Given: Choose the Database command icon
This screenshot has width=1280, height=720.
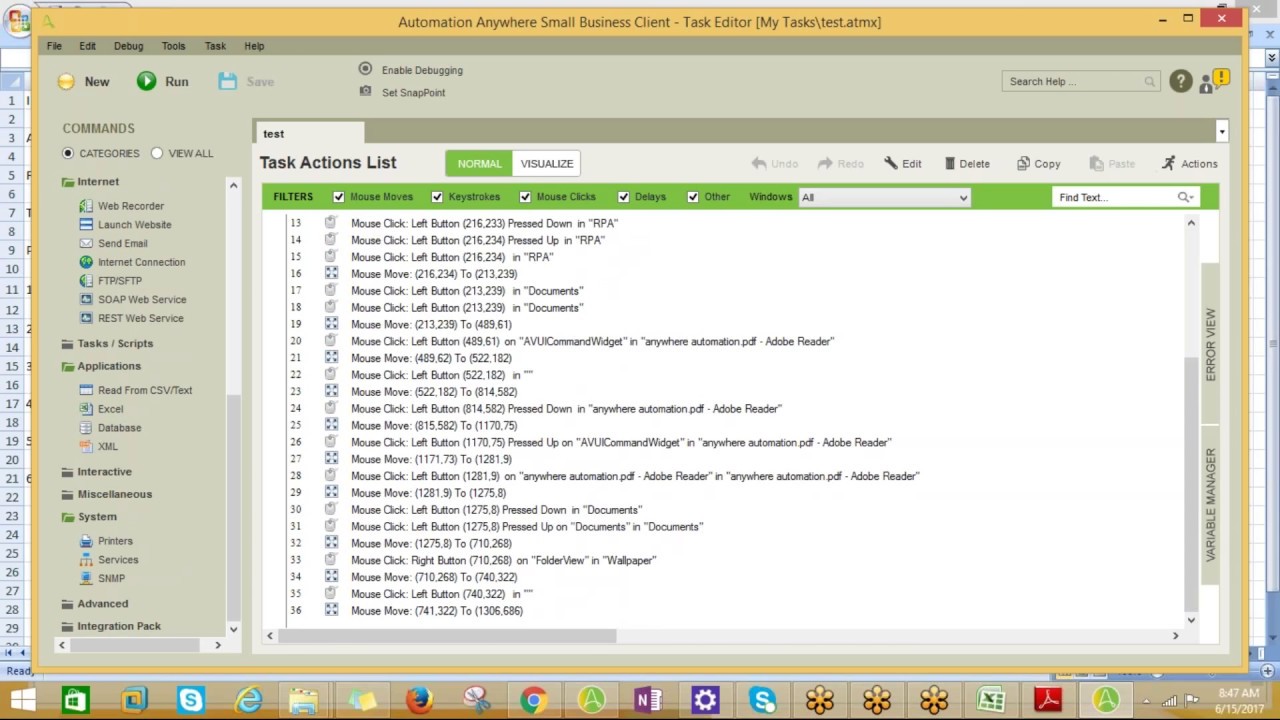Looking at the screenshot, I should (x=86, y=428).
